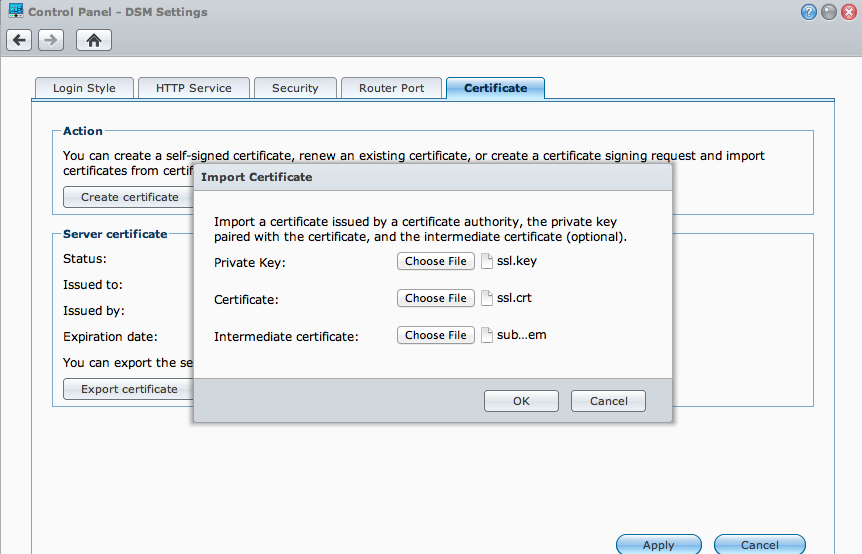The image size is (862, 554).
Task: Click the Control Panel app icon in title bar
Action: pos(15,12)
